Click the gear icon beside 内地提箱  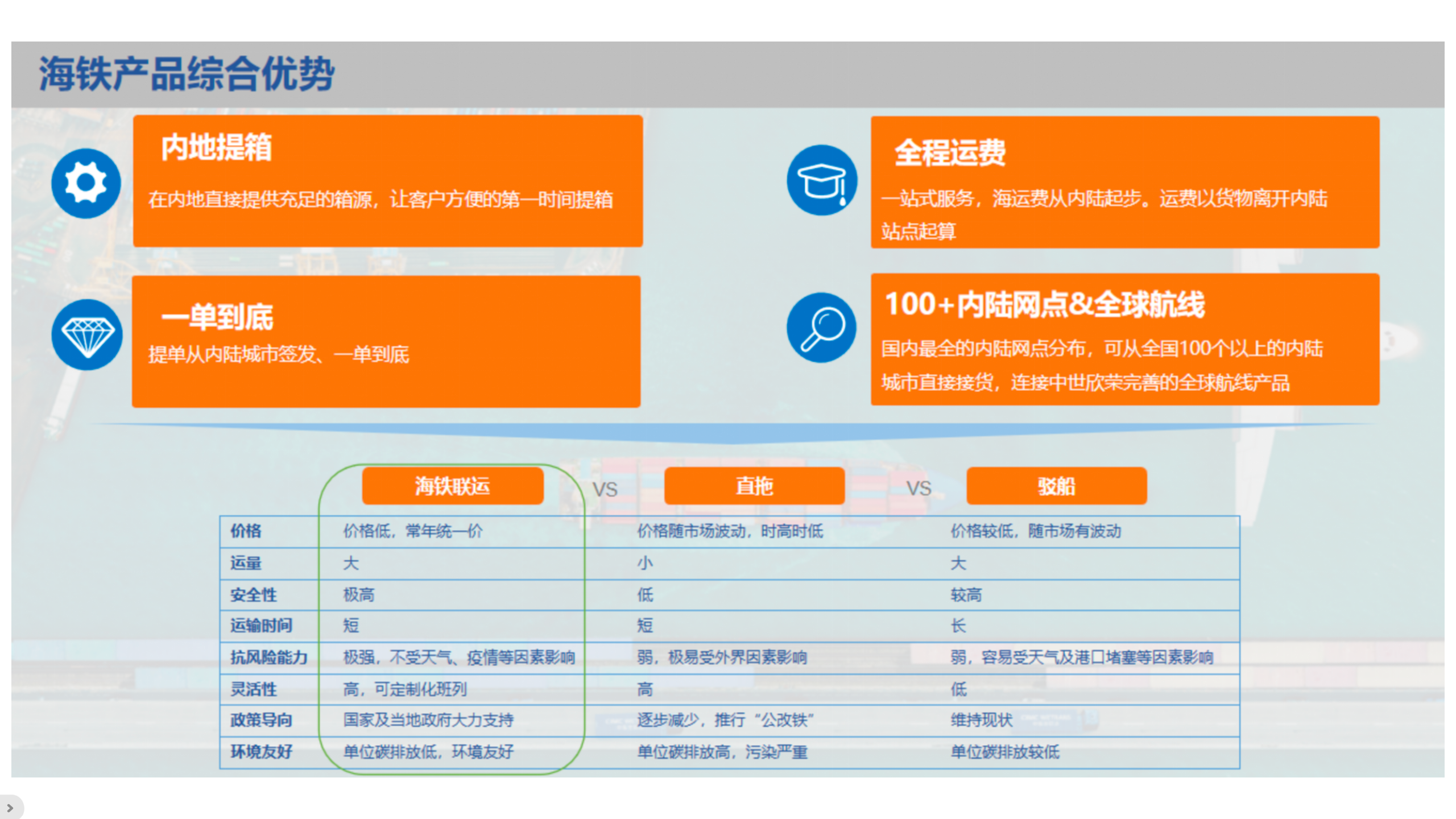click(x=86, y=183)
